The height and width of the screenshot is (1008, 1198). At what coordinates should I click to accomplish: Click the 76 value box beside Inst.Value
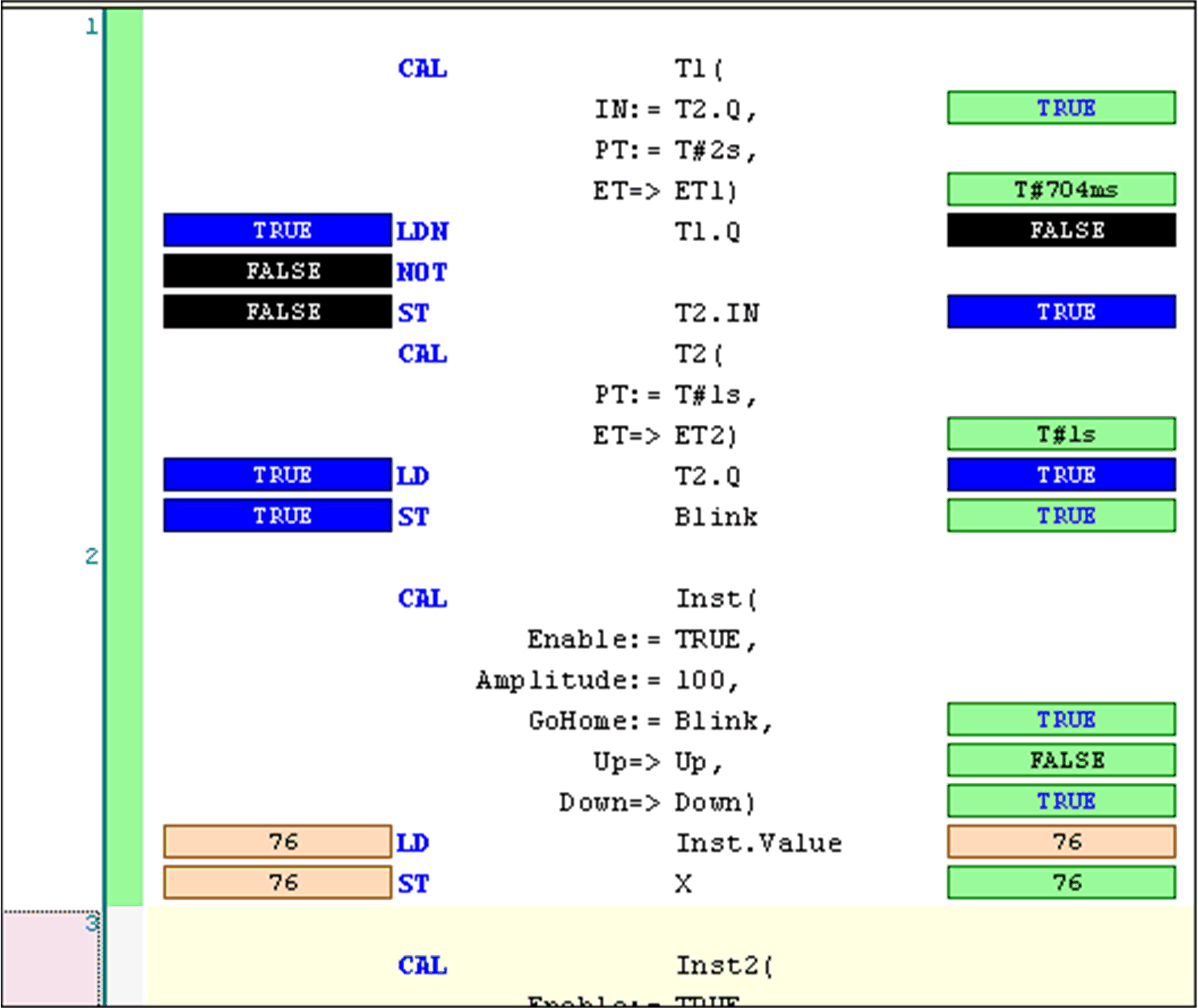point(1061,841)
